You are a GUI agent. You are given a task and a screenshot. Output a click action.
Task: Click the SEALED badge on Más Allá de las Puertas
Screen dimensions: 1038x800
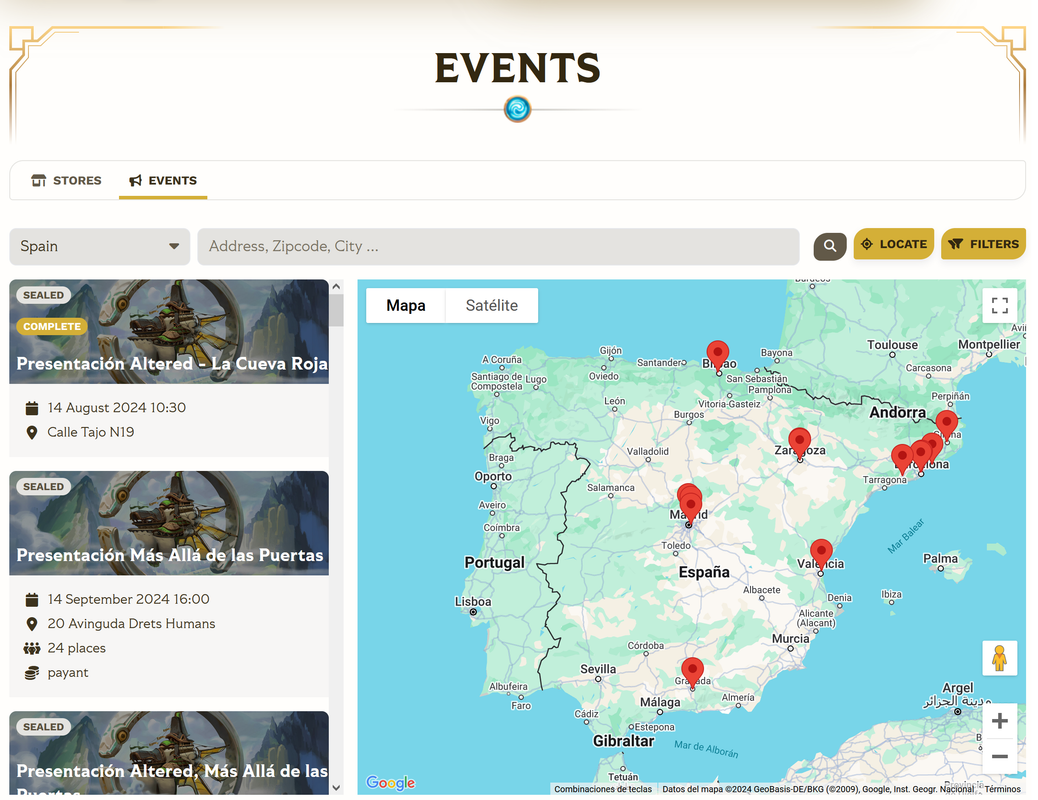pyautogui.click(x=44, y=487)
